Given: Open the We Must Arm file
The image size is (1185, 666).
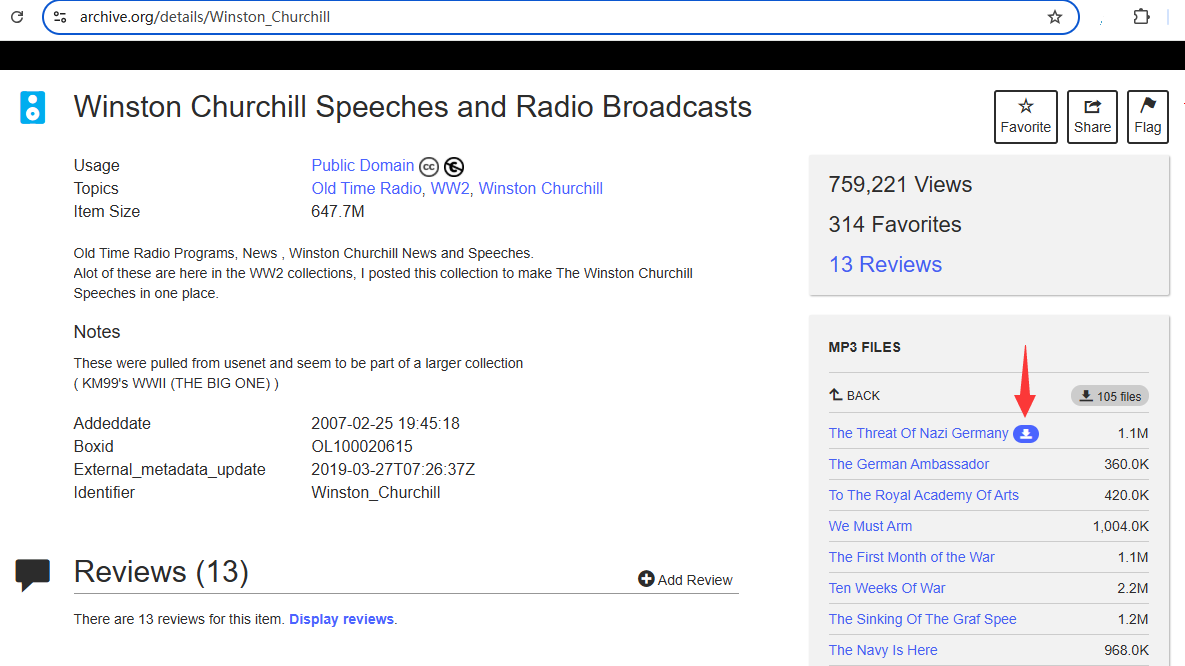Looking at the screenshot, I should pyautogui.click(x=870, y=526).
